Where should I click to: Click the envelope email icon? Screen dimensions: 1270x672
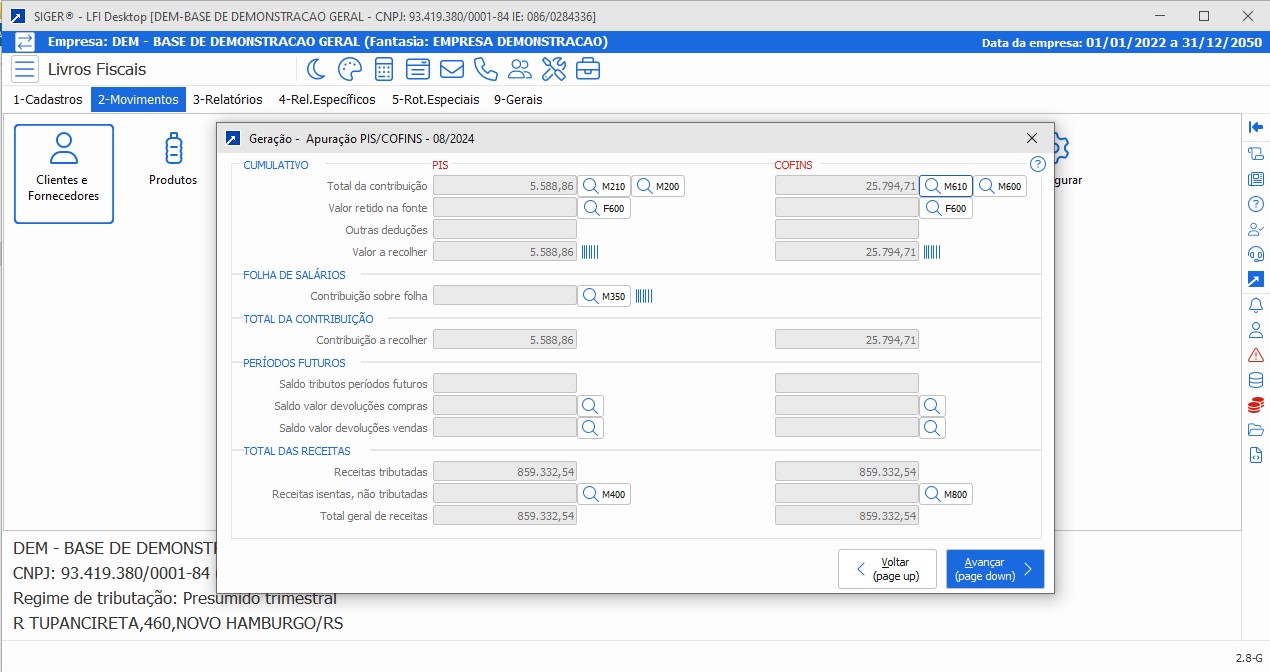coord(452,69)
